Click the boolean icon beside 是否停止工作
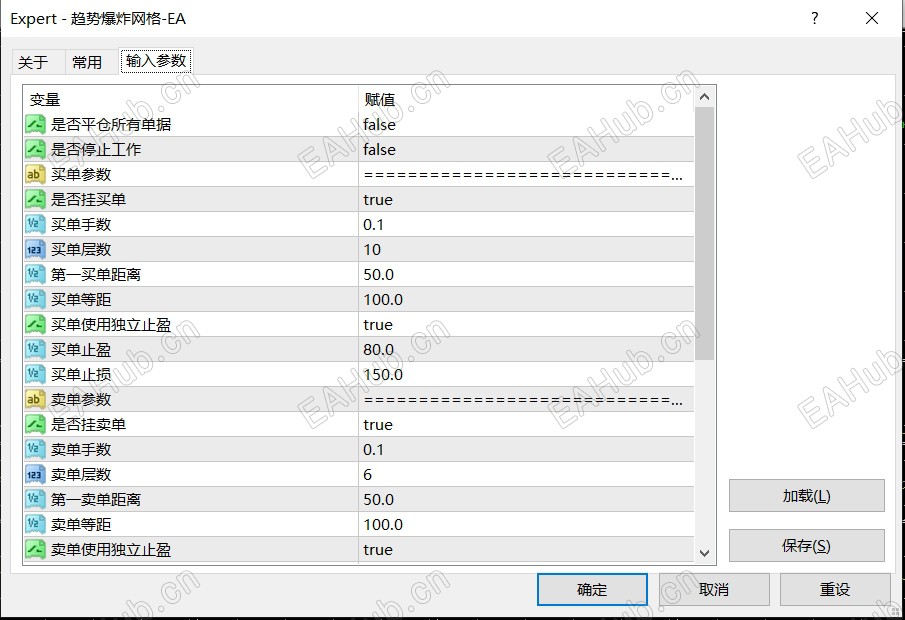The width and height of the screenshot is (905, 620). [35, 150]
